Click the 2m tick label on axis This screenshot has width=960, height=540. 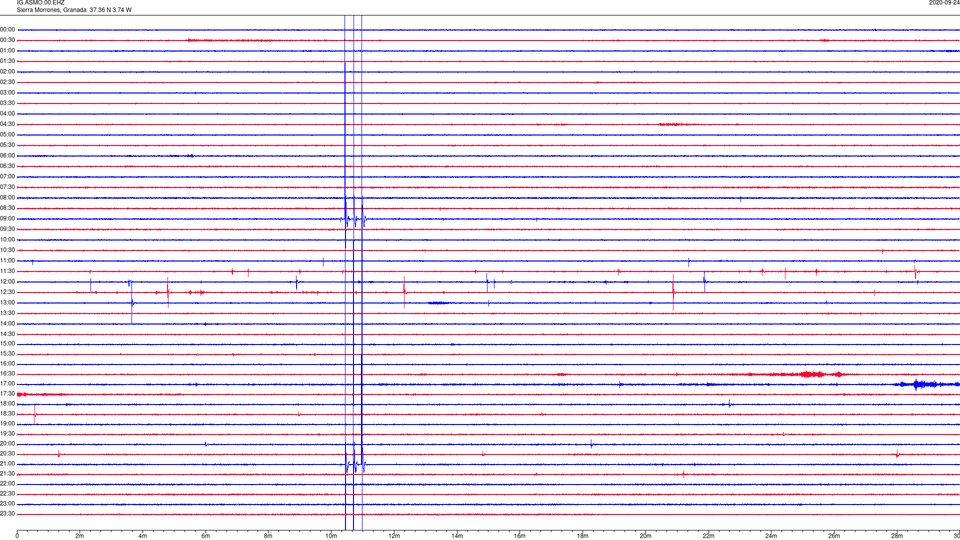pos(80,536)
